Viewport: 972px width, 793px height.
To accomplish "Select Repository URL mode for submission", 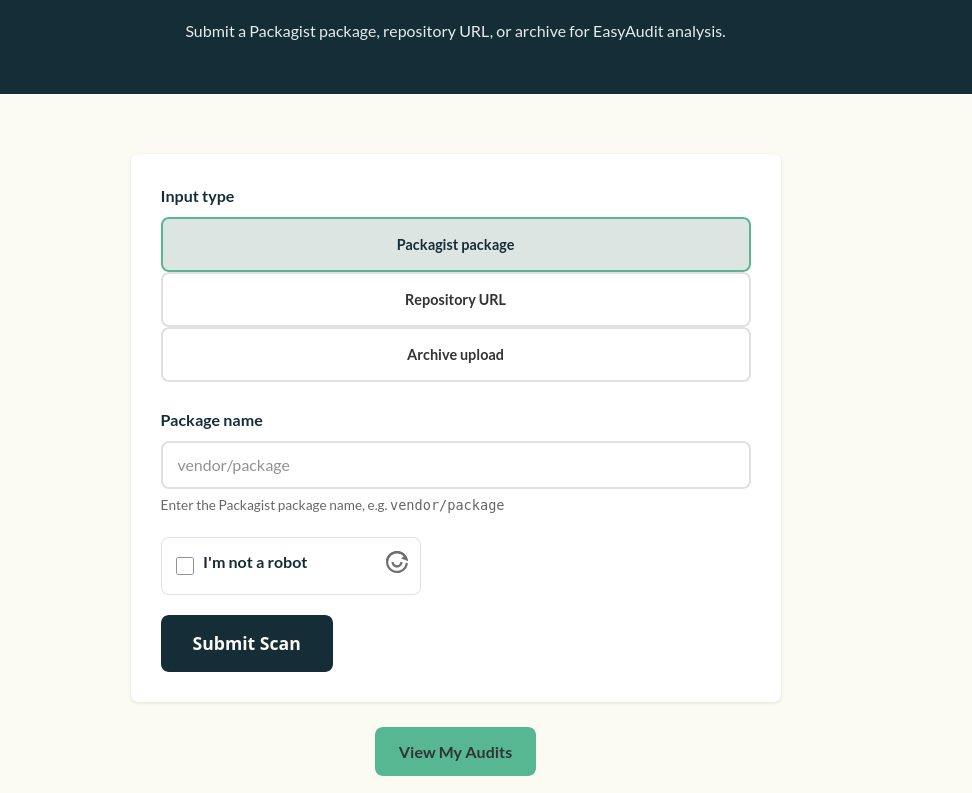I will [x=455, y=299].
